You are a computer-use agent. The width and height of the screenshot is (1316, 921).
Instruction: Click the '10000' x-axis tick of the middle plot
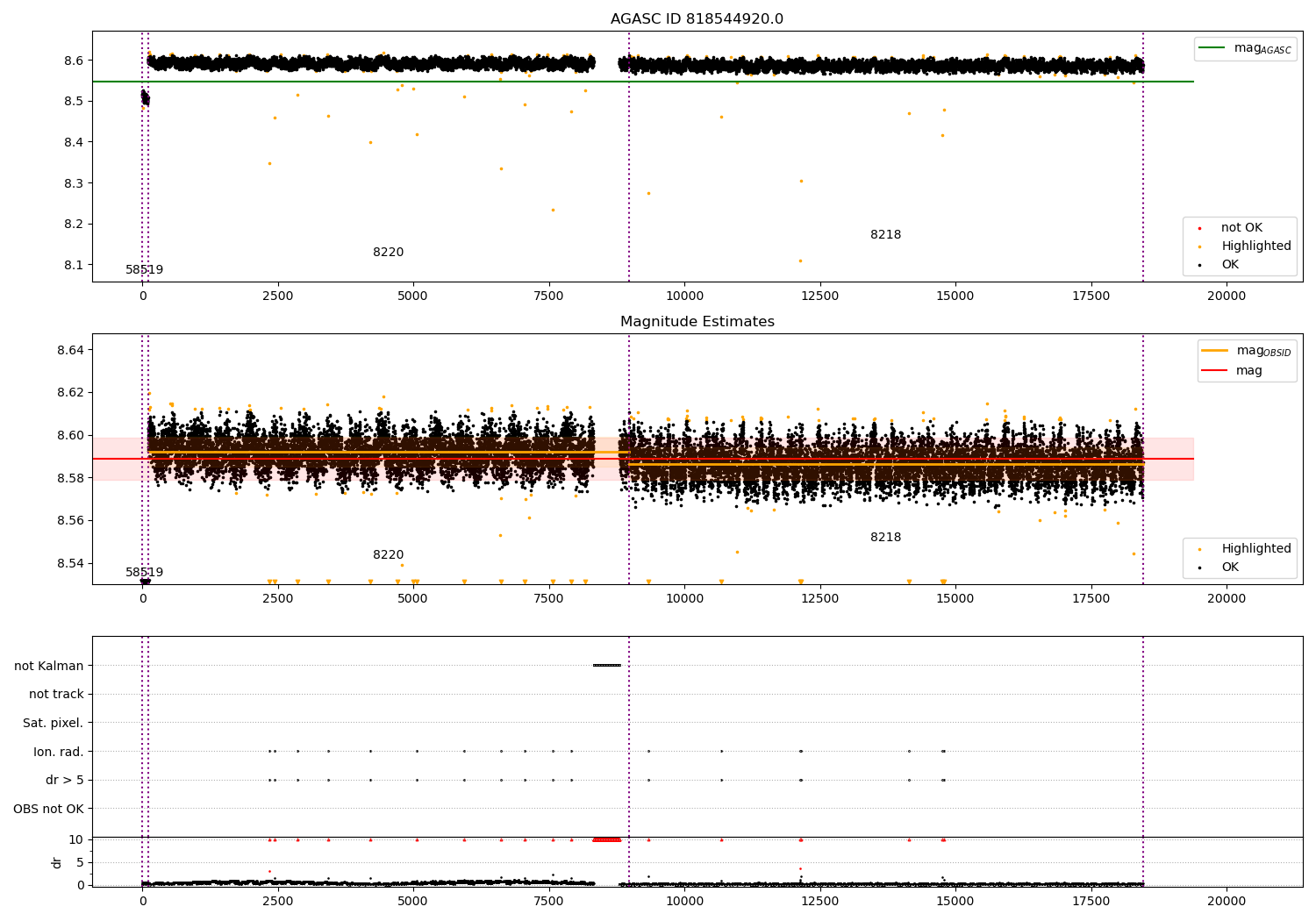pos(684,599)
